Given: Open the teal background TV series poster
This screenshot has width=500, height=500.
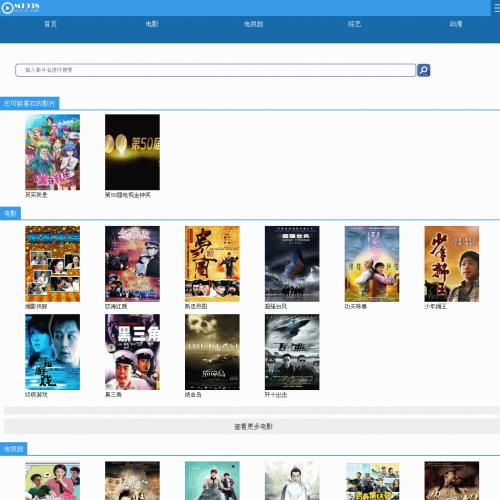Looking at the screenshot, I should click(x=212, y=481).
